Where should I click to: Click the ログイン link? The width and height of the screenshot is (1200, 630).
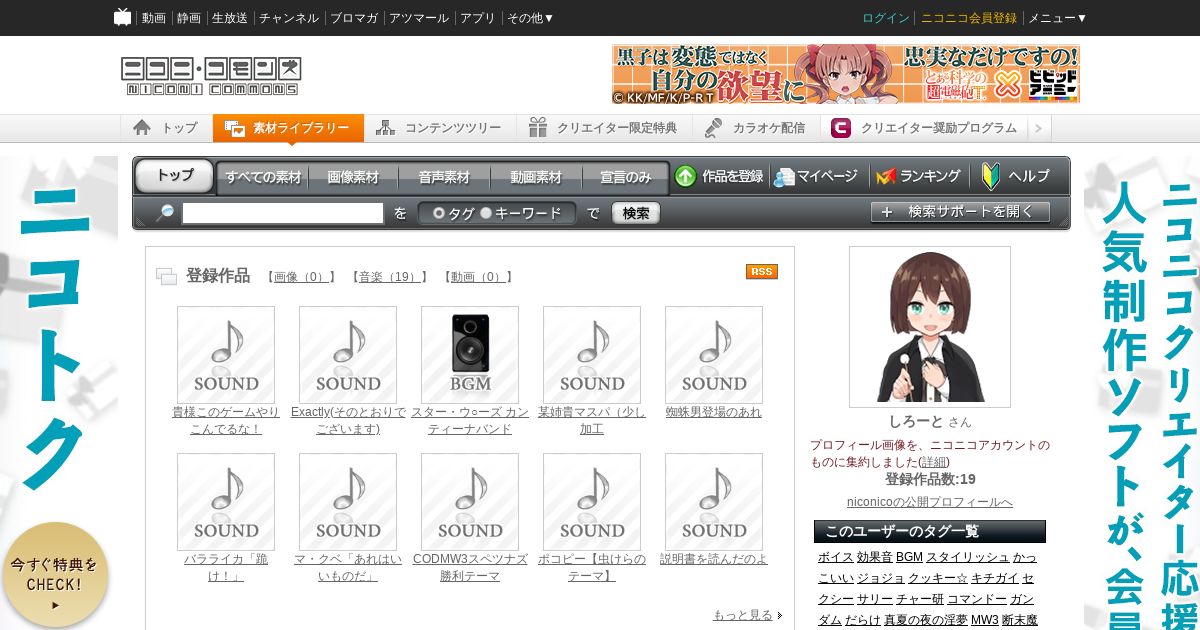coord(886,18)
